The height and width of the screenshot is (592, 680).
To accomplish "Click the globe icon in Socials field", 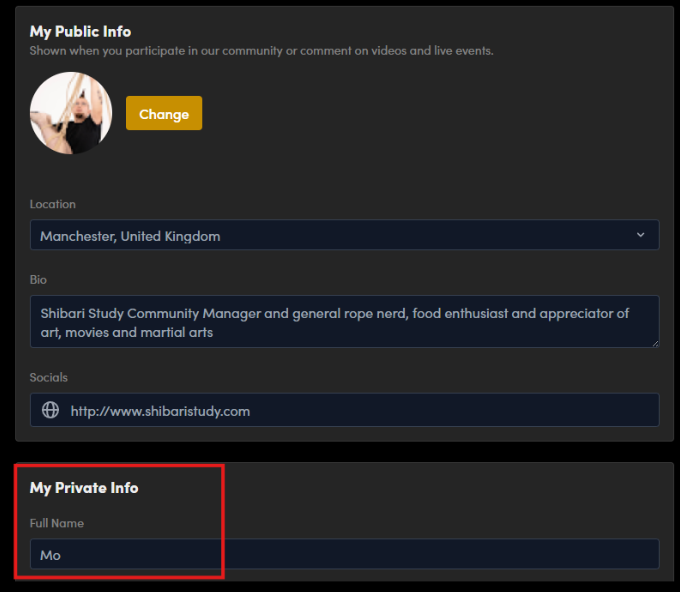I will click(x=50, y=410).
